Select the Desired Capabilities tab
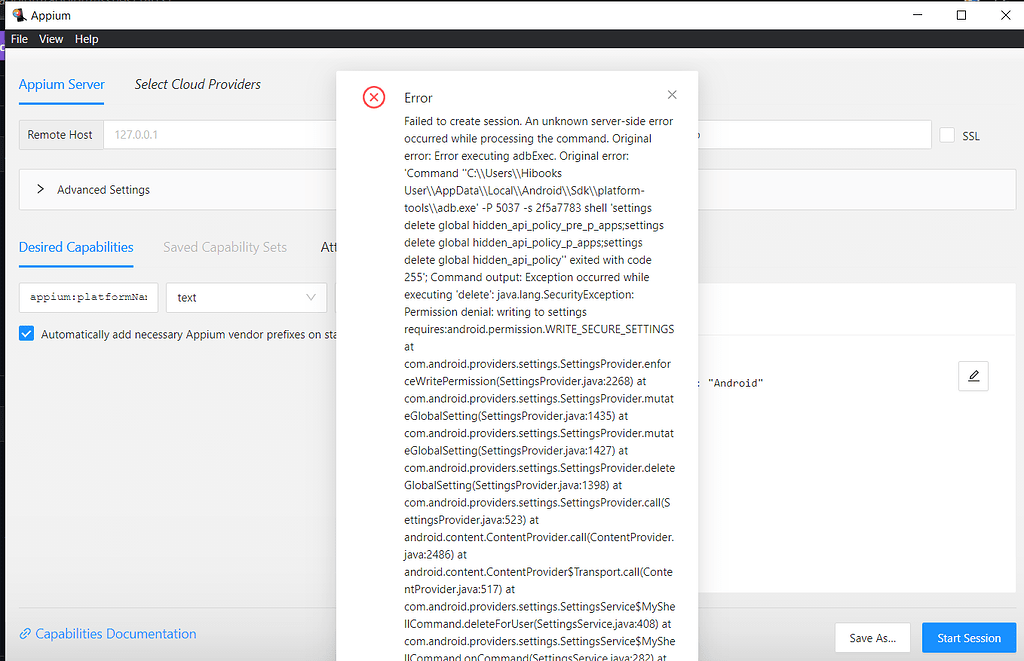The image size is (1024, 661). [76, 247]
